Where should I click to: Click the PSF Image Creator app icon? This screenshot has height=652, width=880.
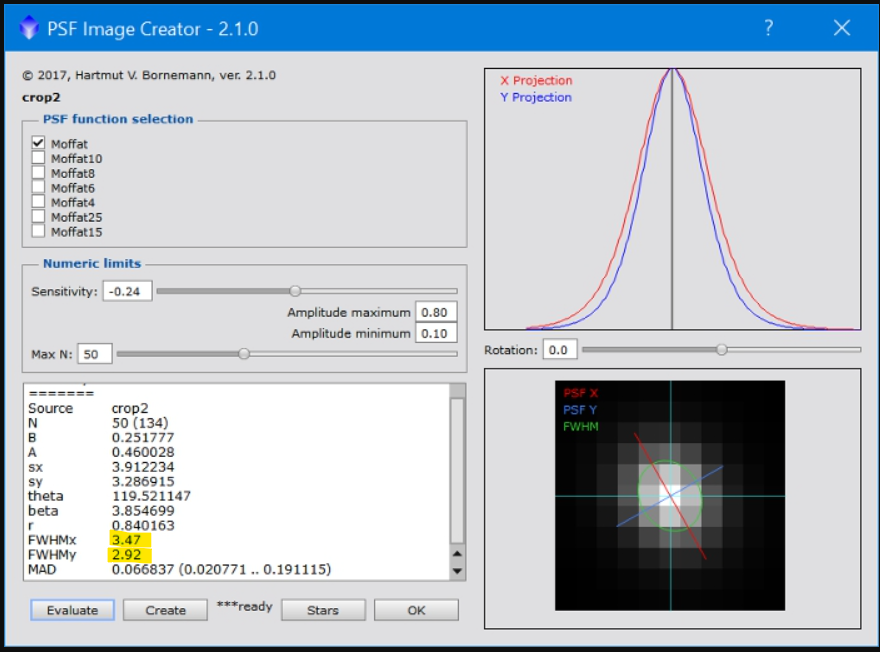click(28, 29)
